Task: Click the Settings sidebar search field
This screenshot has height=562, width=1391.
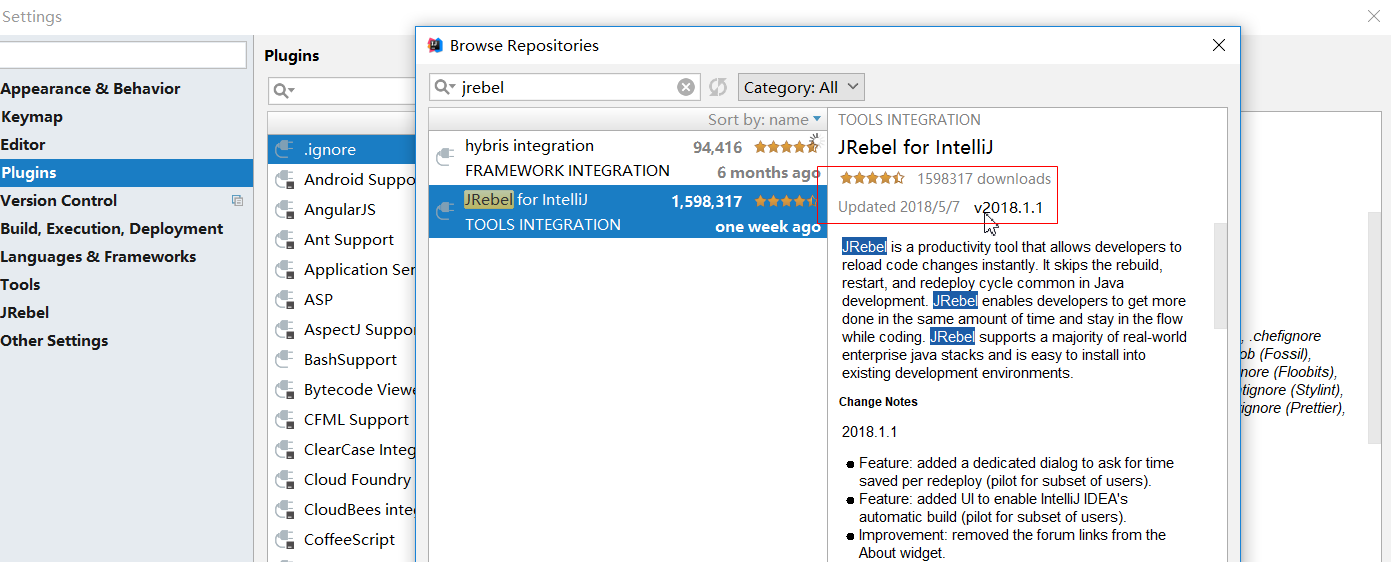Action: pyautogui.click(x=123, y=55)
